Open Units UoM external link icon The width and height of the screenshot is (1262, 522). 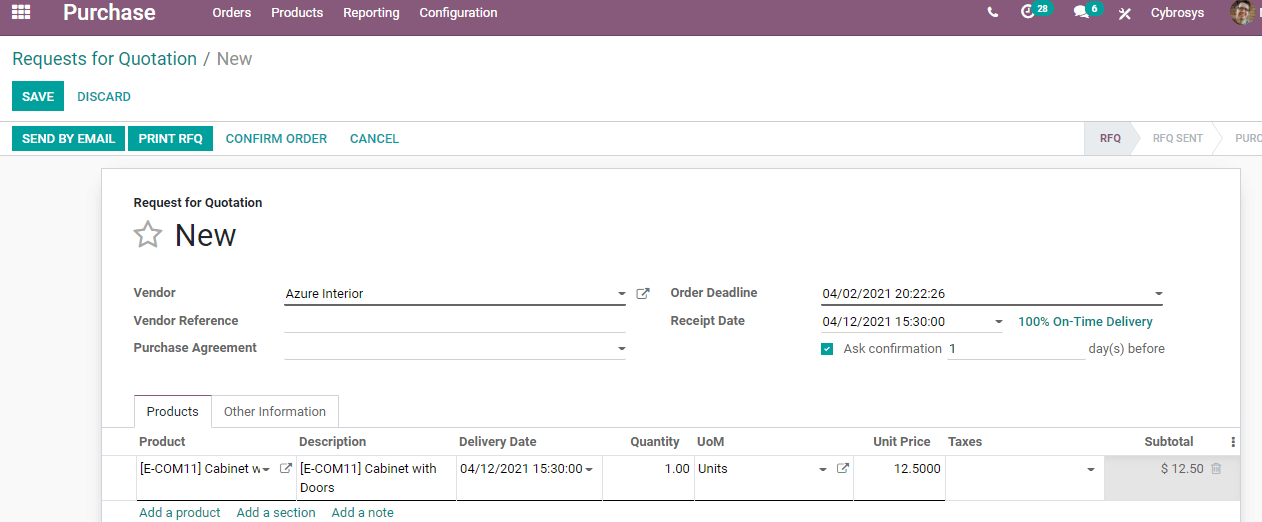[x=842, y=469]
